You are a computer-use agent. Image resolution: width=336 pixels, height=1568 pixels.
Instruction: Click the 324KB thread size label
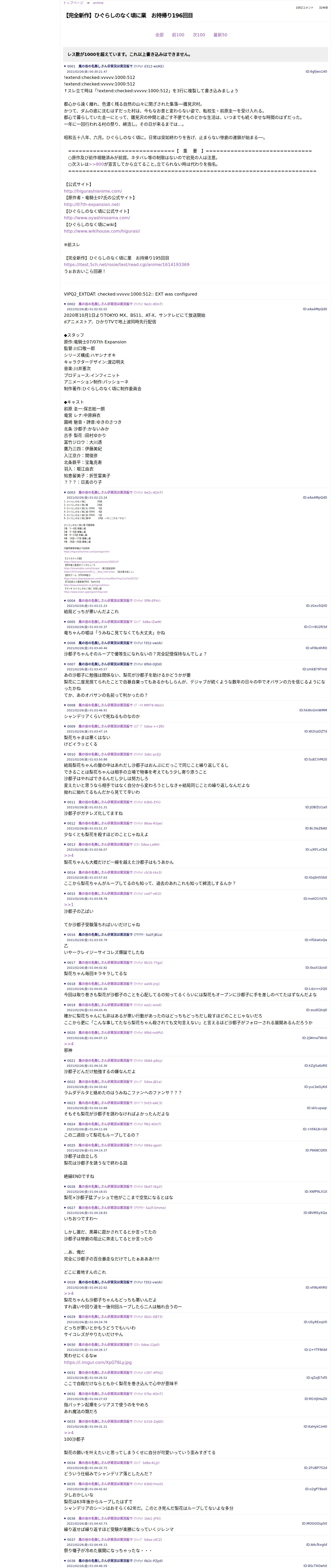[323, 8]
